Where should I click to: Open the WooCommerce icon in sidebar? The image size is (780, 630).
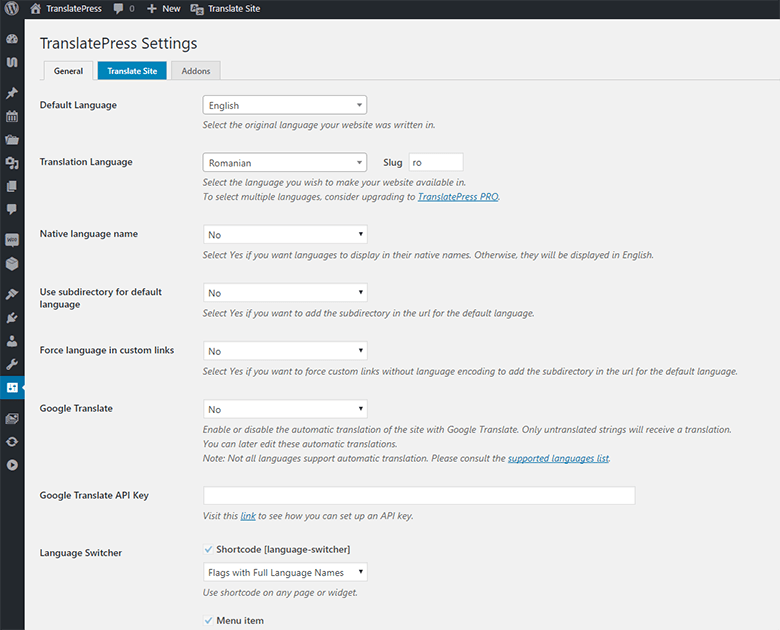pyautogui.click(x=12, y=240)
